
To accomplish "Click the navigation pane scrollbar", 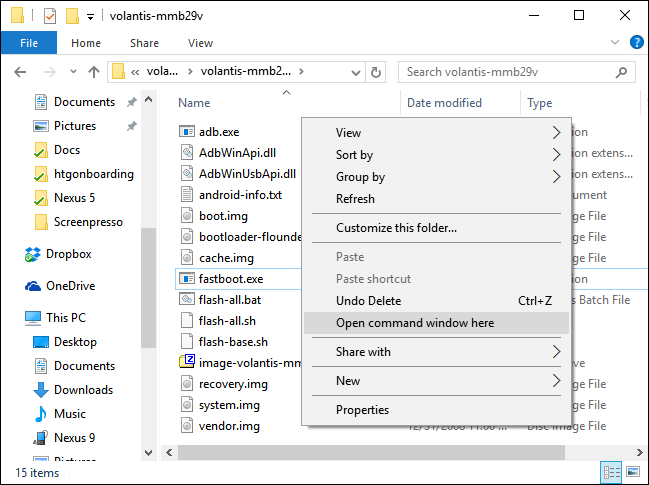I will coord(147,280).
